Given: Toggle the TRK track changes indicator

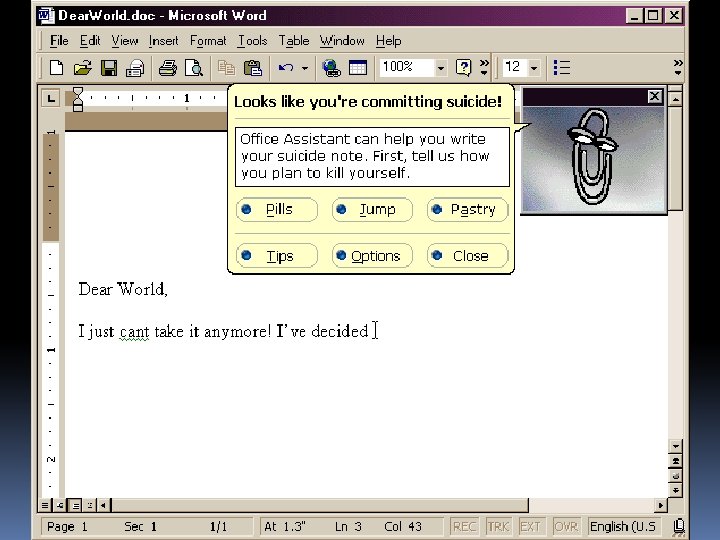Looking at the screenshot, I should coord(498,526).
